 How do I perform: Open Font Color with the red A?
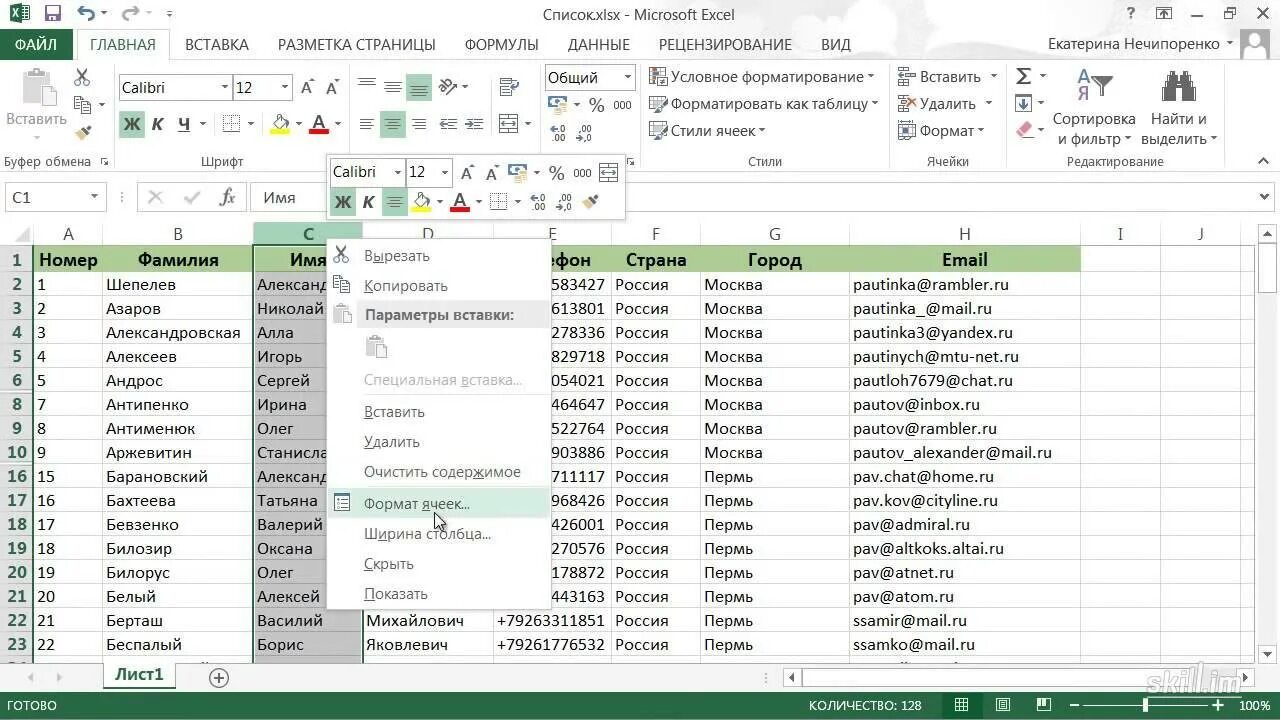(318, 124)
